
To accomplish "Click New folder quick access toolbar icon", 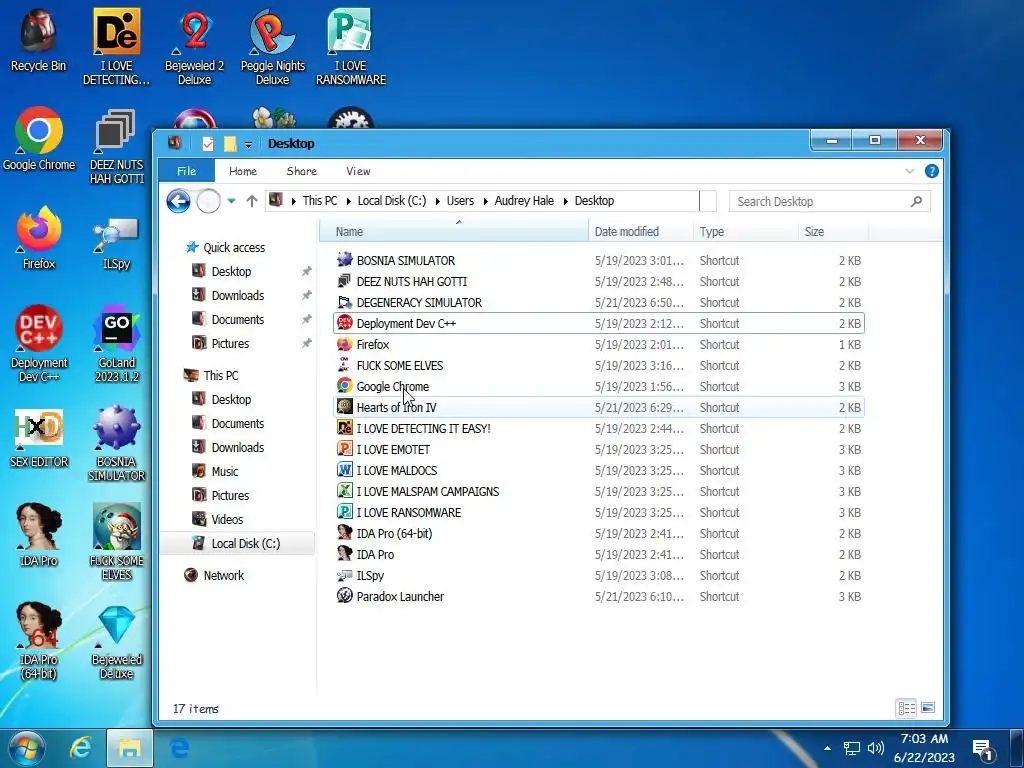I will tap(230, 144).
